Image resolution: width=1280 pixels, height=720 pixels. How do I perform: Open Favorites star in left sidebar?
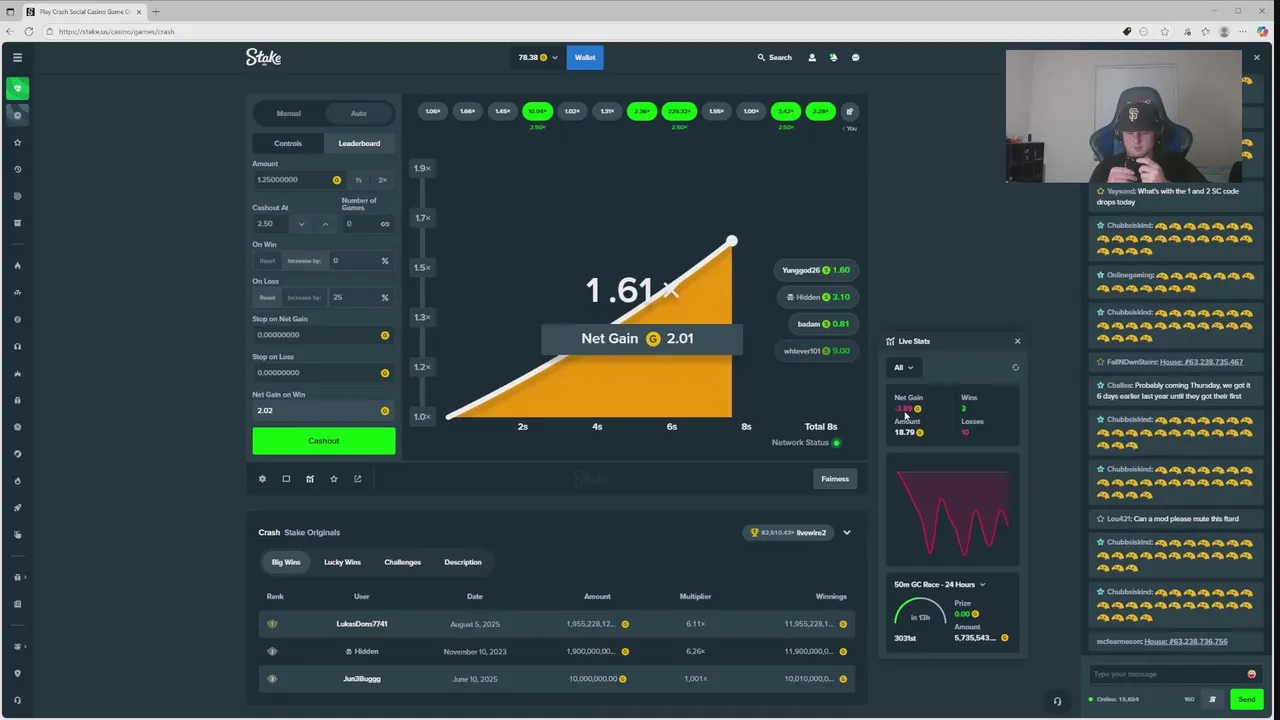click(17, 142)
